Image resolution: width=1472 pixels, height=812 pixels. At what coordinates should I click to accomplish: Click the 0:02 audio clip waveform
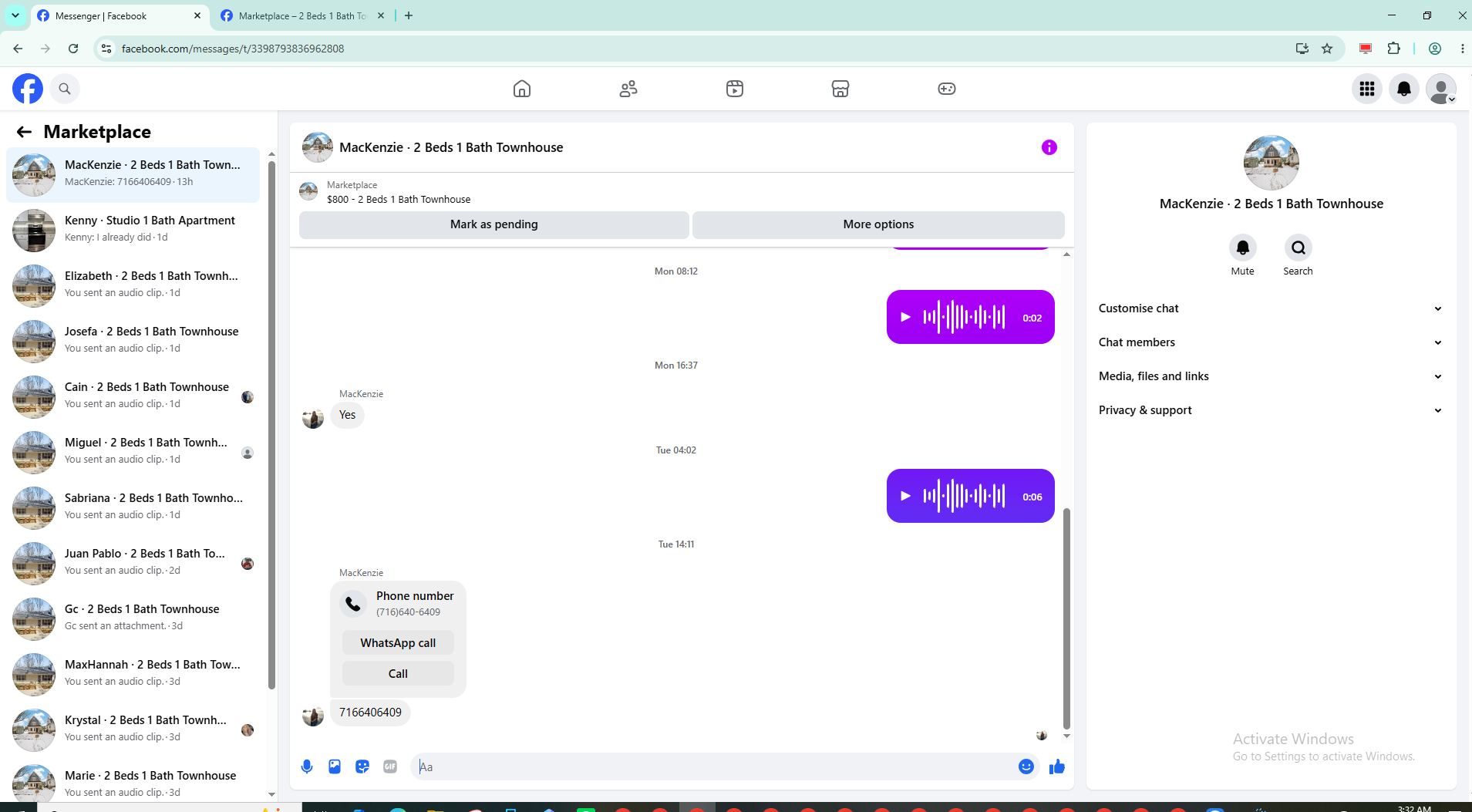pyautogui.click(x=964, y=317)
